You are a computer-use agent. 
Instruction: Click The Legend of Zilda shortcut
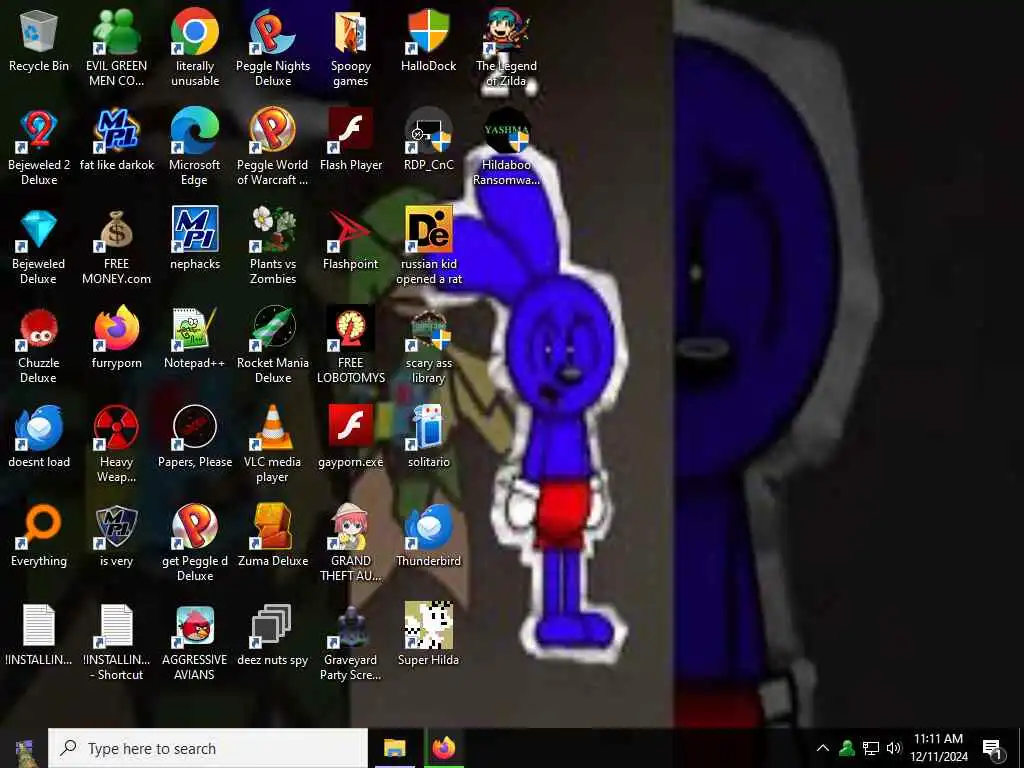click(507, 31)
